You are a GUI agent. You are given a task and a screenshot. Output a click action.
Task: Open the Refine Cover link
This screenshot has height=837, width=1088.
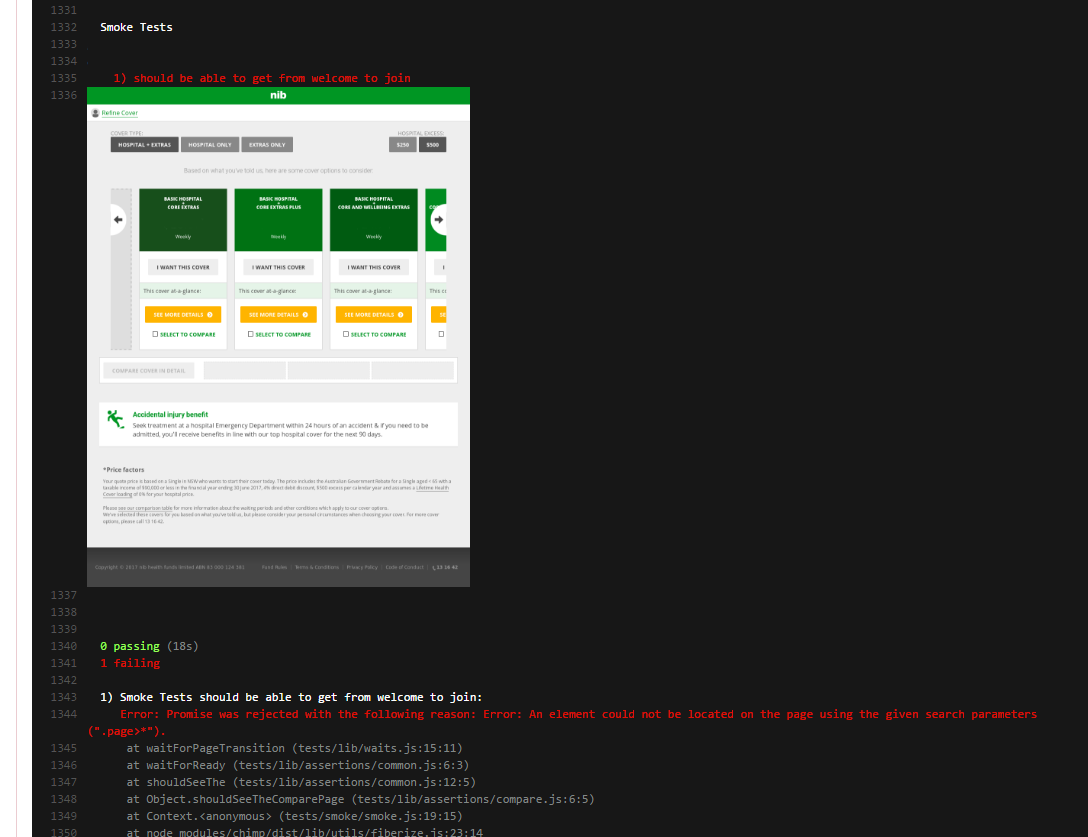[120, 113]
